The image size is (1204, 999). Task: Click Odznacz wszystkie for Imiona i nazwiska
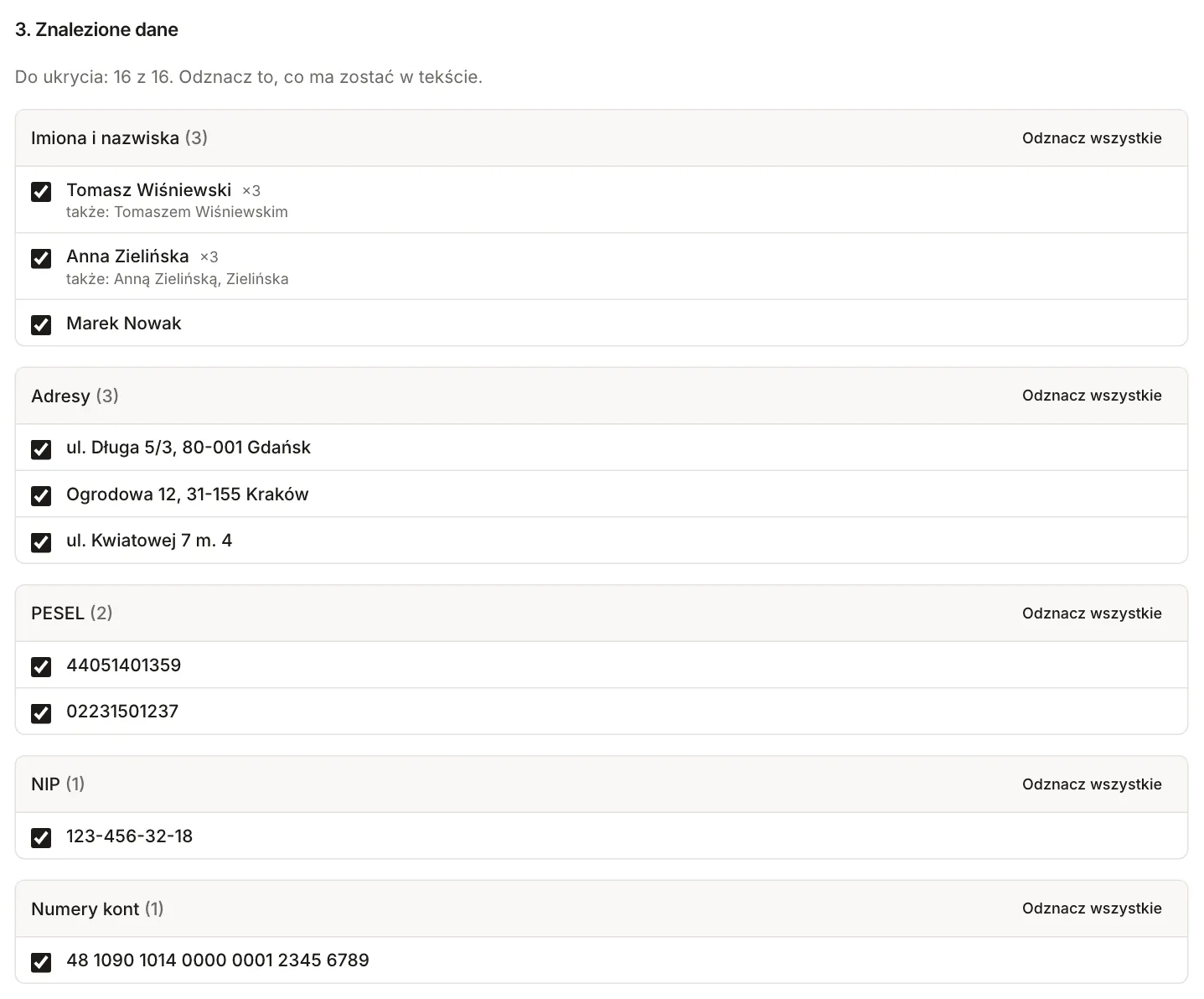1092,138
